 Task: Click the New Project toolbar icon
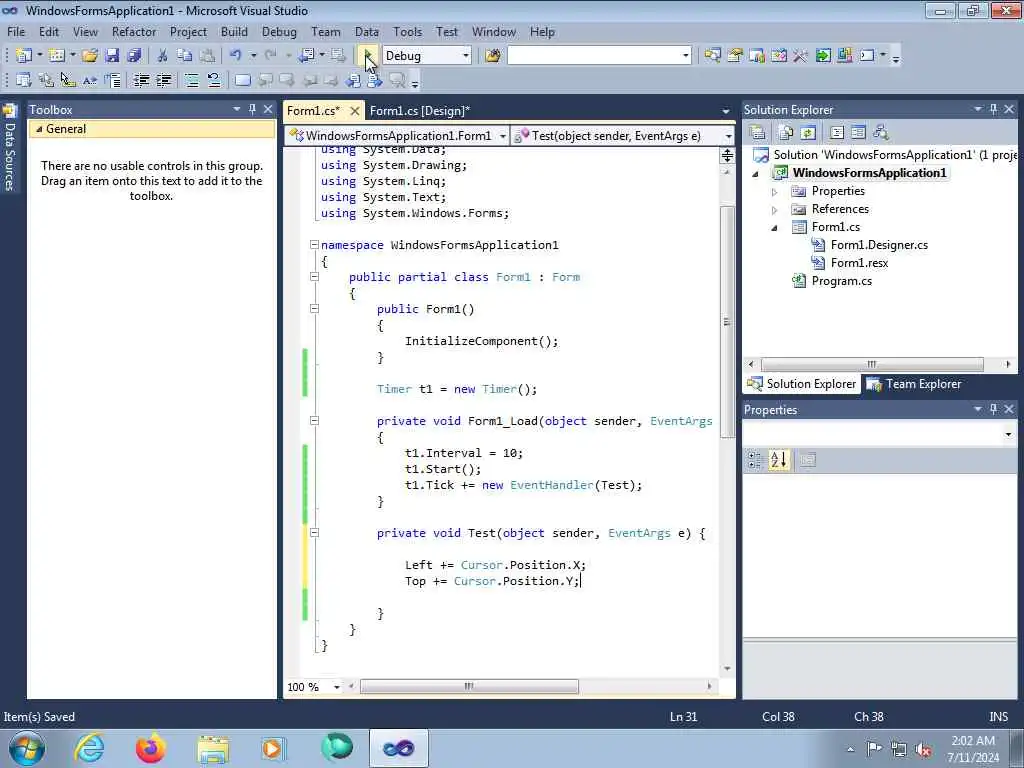coord(24,56)
